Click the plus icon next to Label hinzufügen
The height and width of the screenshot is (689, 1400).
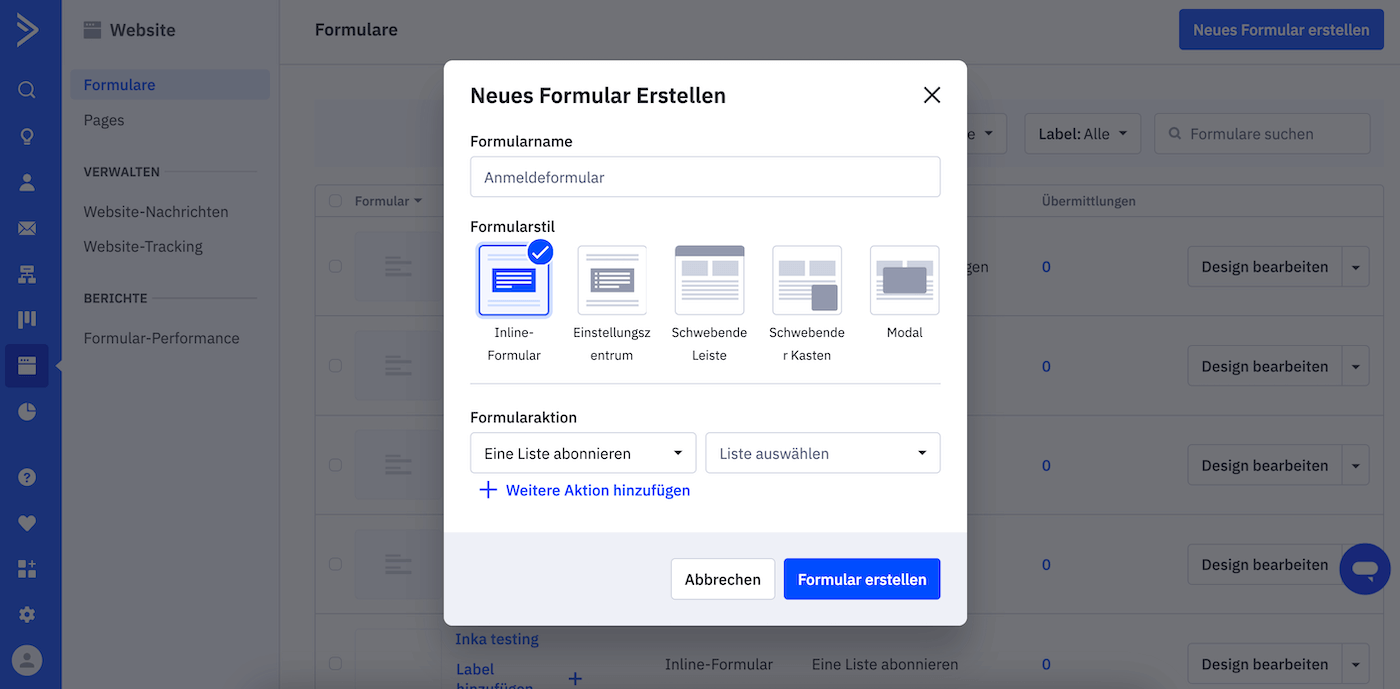tap(576, 679)
